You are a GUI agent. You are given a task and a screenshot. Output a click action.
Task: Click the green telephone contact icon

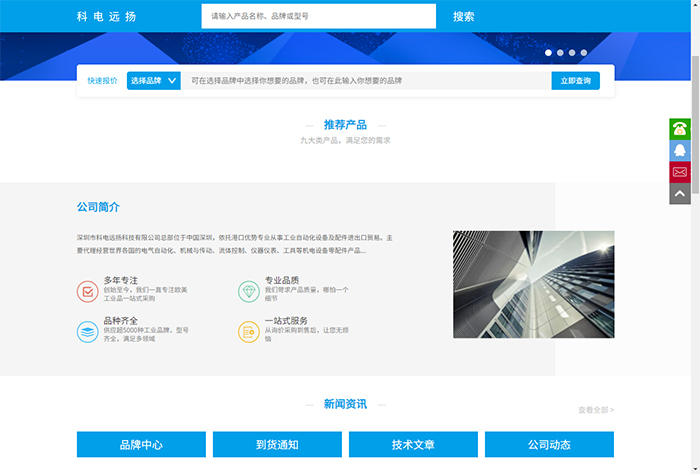680,128
